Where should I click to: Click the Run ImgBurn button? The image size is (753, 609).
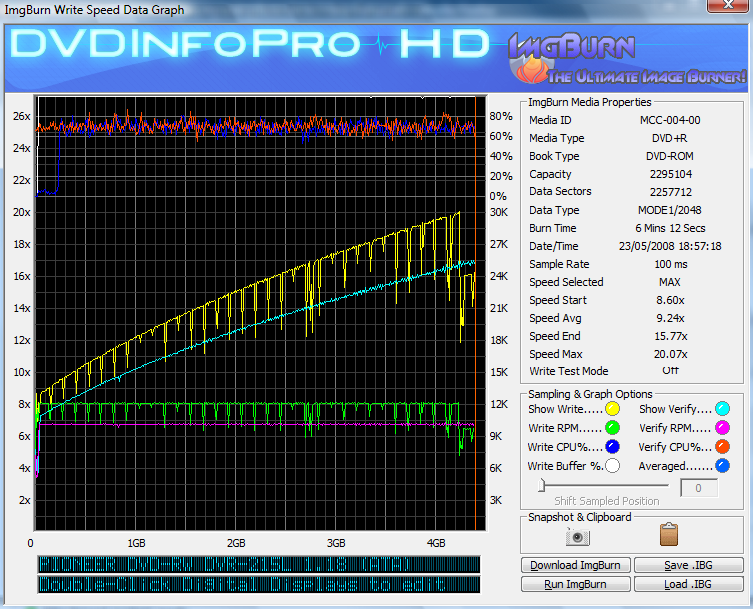(575, 584)
